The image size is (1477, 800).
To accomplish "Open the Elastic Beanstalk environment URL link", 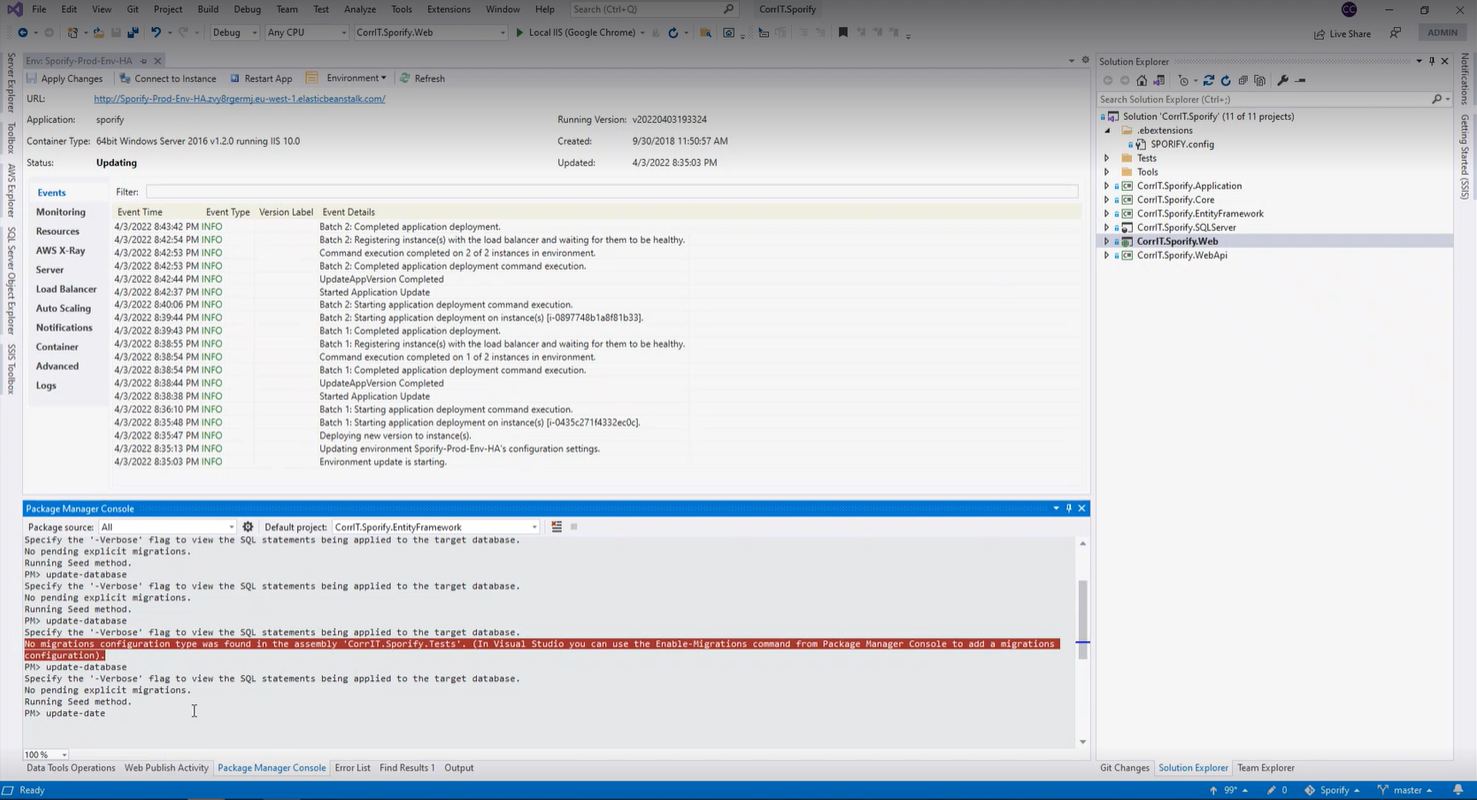I will pyautogui.click(x=239, y=99).
